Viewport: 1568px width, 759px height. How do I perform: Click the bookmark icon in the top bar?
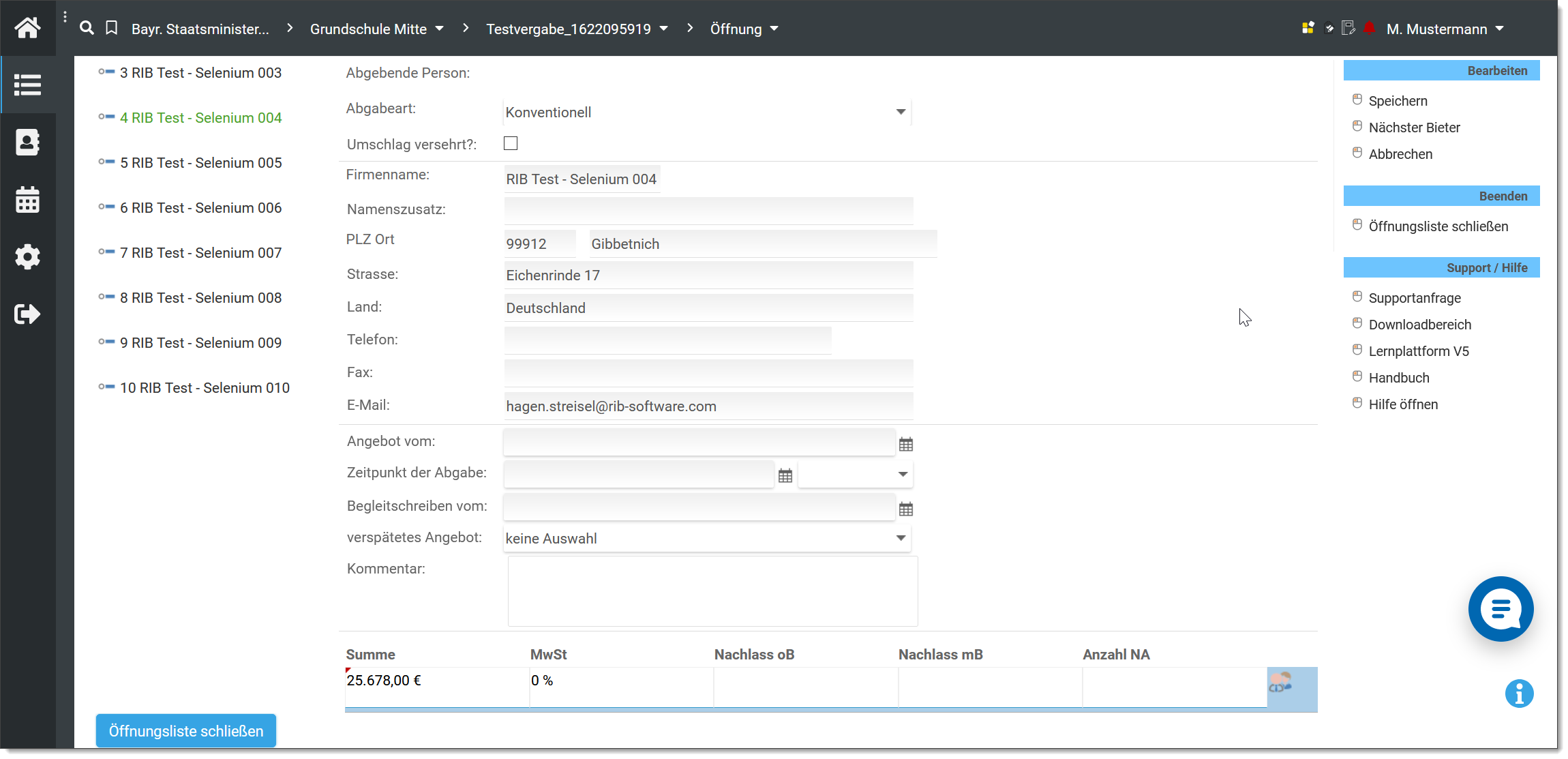point(112,28)
